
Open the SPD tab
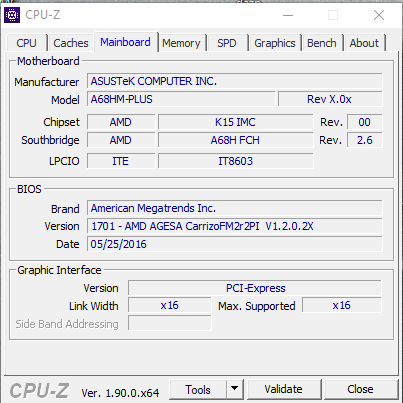pyautogui.click(x=227, y=43)
